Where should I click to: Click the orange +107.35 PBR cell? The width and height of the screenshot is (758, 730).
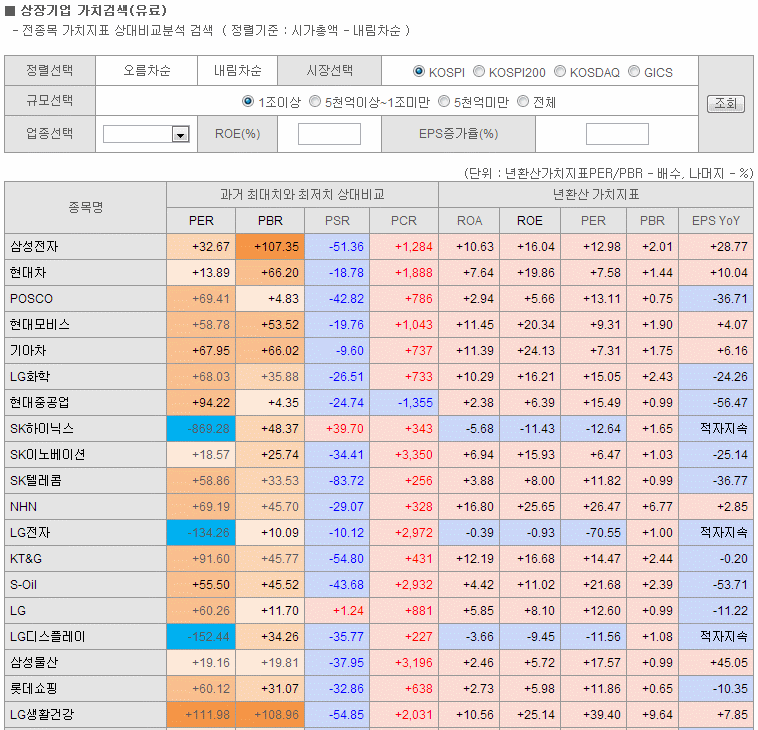[270, 247]
